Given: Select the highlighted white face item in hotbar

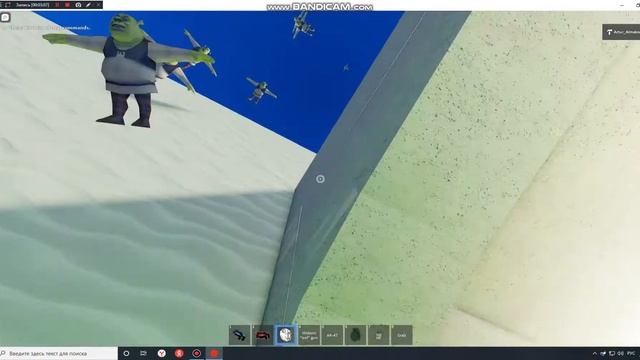Looking at the screenshot, I should (x=286, y=335).
